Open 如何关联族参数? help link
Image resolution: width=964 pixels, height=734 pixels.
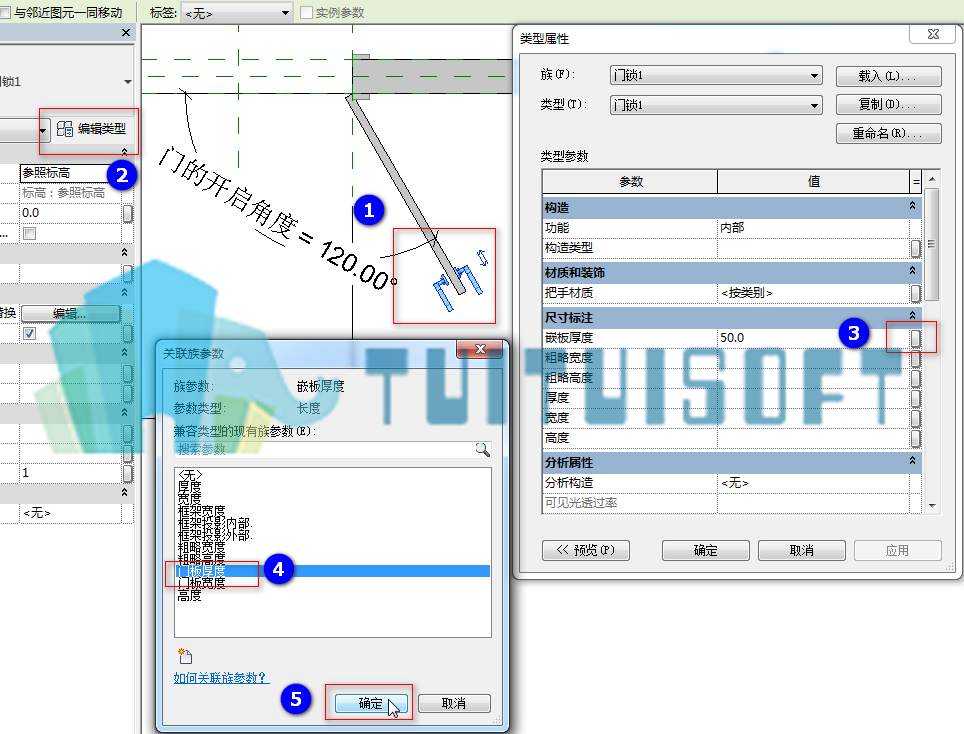point(221,677)
